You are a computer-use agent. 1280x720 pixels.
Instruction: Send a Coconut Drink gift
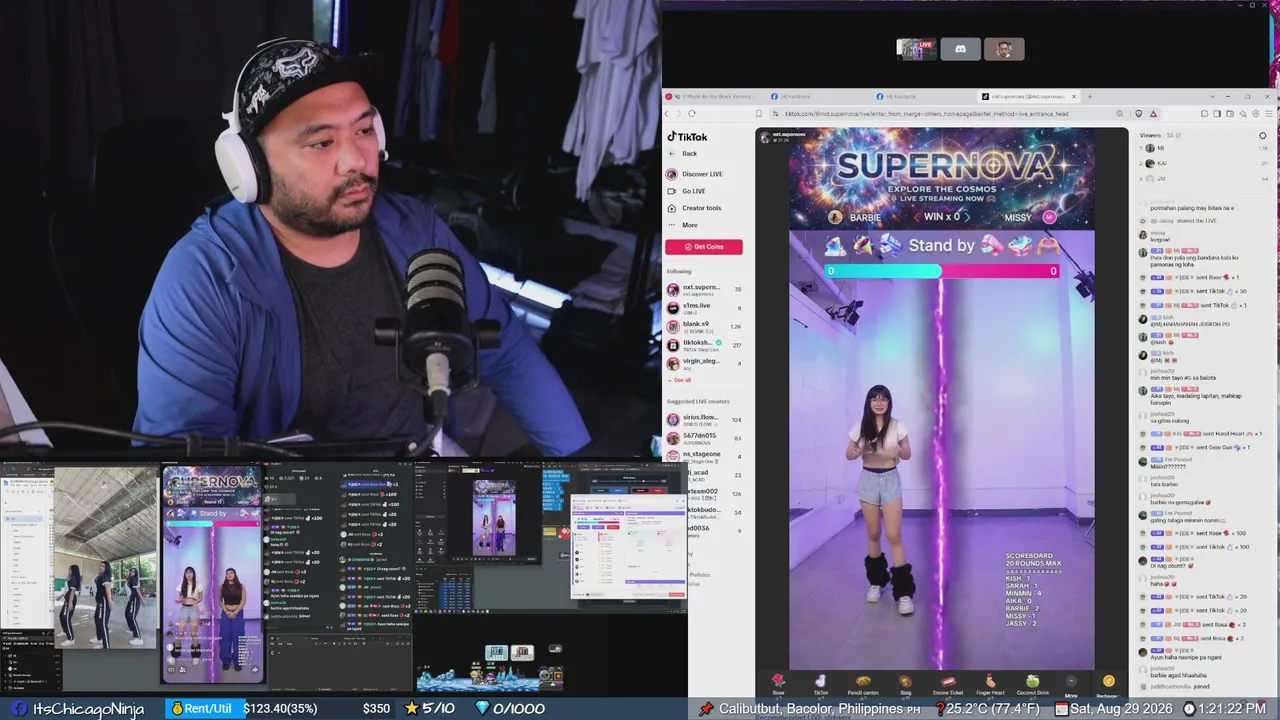click(x=1032, y=684)
